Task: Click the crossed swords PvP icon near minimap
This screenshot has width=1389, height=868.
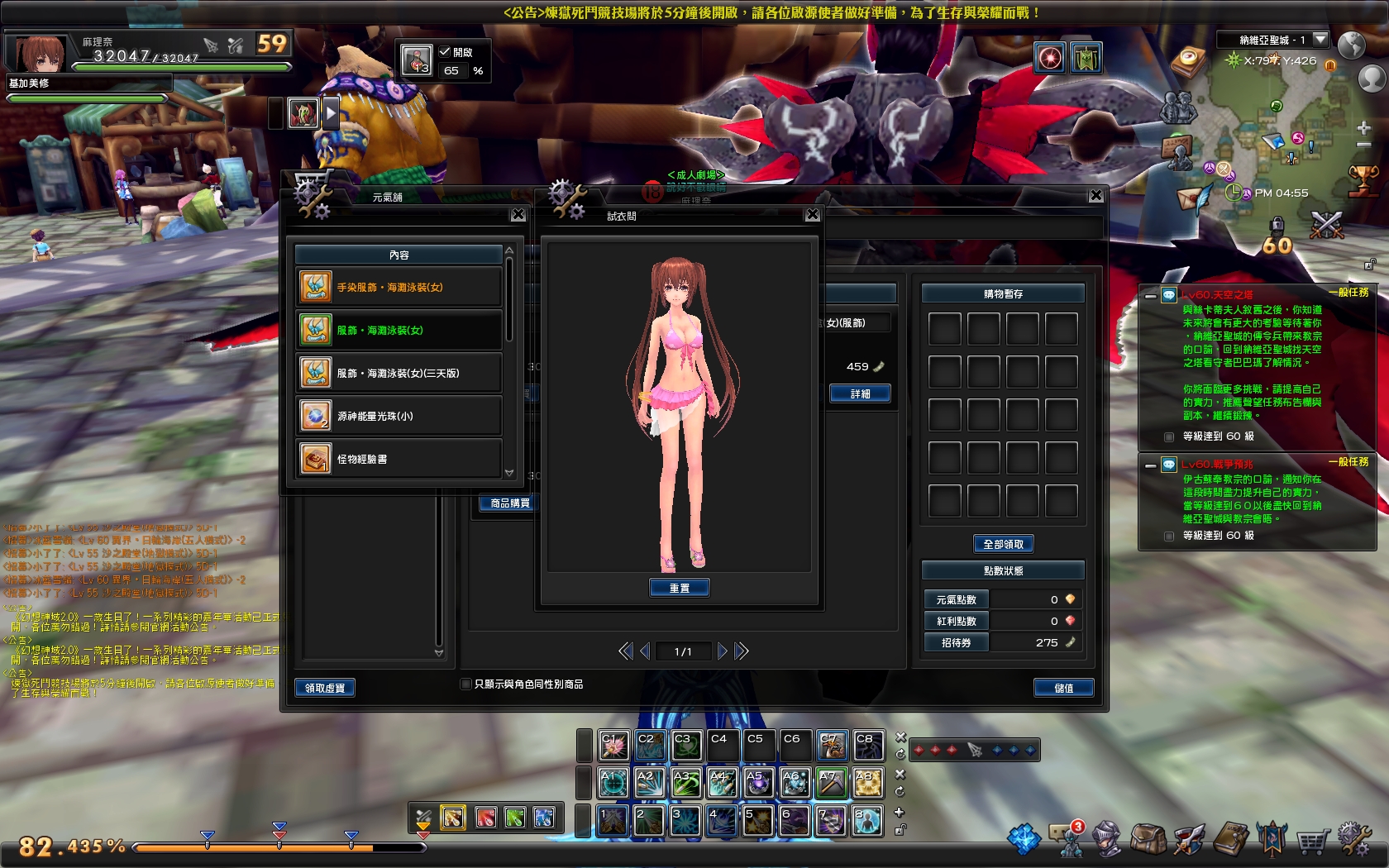Action: [x=1326, y=224]
